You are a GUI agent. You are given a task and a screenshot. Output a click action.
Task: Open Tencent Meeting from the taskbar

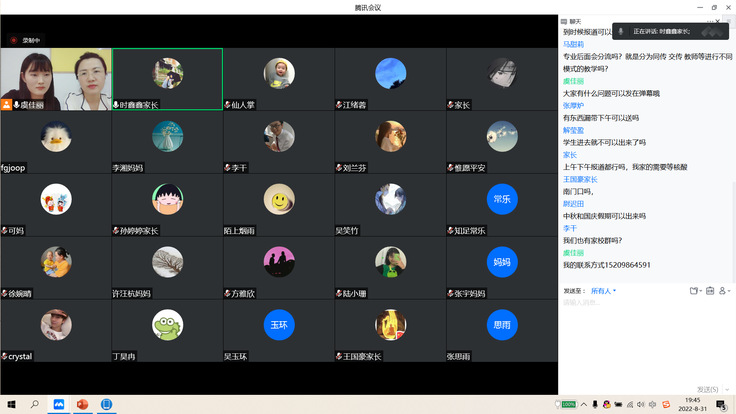[x=58, y=404]
